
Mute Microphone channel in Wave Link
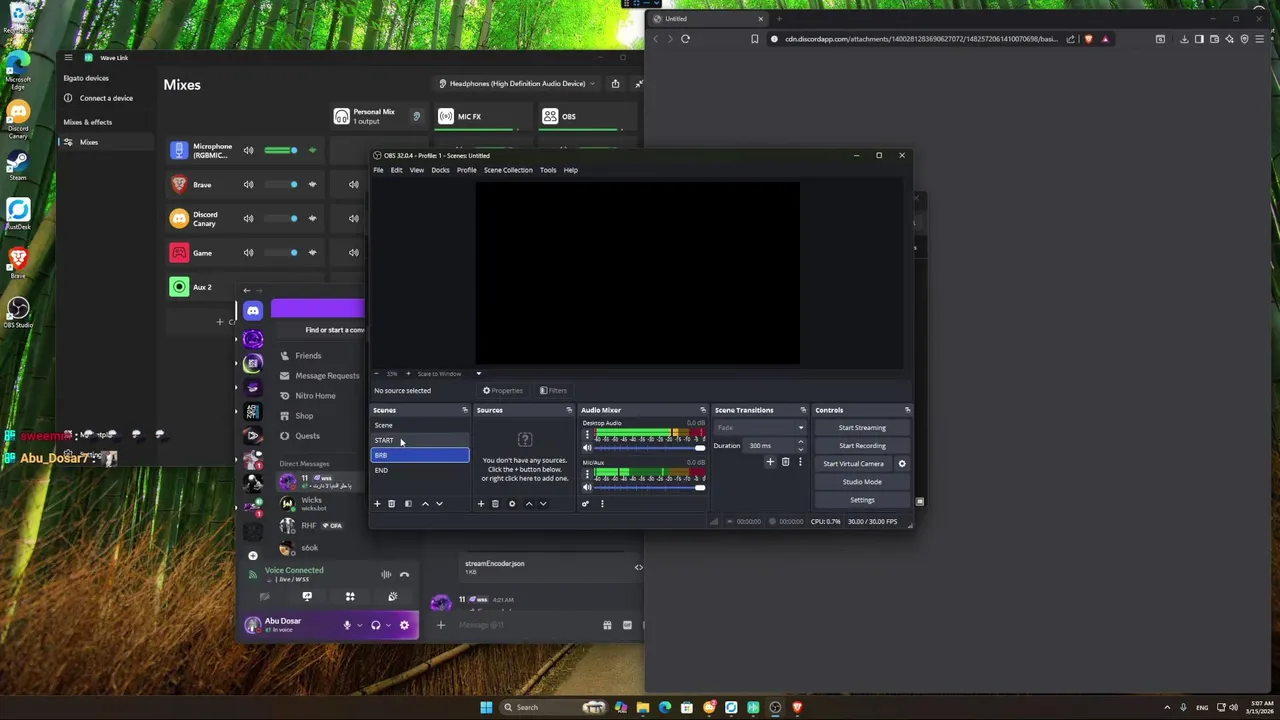click(248, 150)
